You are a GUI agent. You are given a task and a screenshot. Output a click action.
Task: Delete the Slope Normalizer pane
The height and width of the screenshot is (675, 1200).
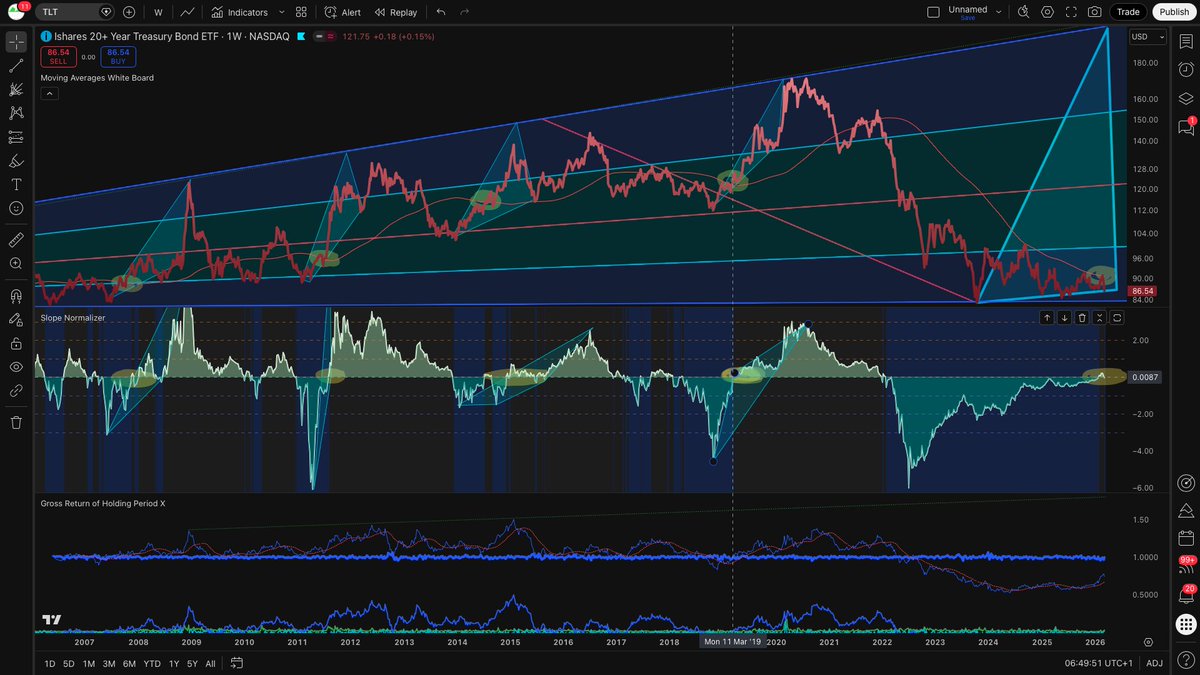pos(1082,318)
